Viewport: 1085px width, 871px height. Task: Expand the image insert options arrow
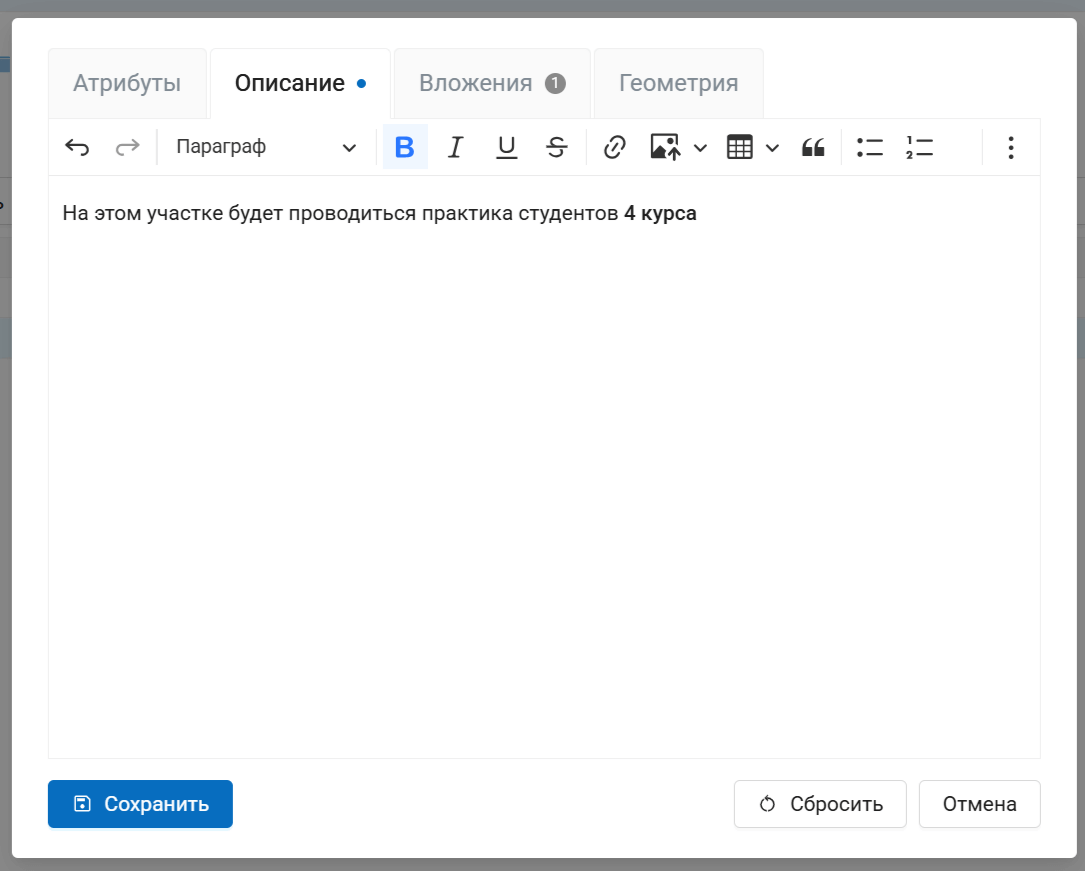pos(700,148)
